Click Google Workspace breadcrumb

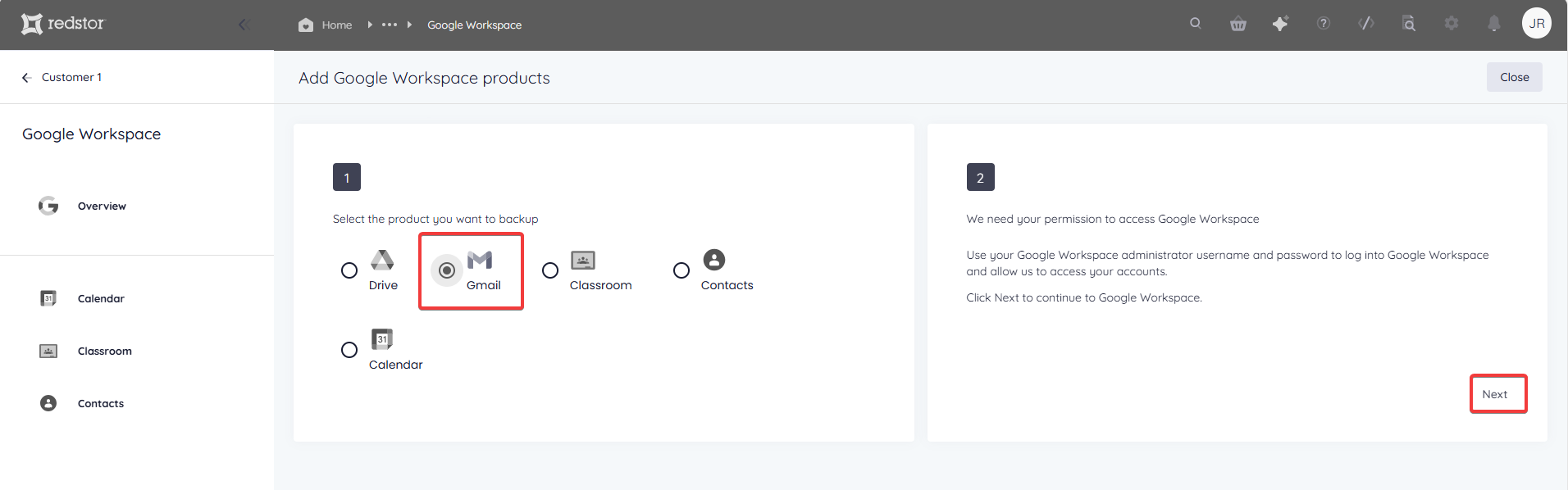coord(474,25)
